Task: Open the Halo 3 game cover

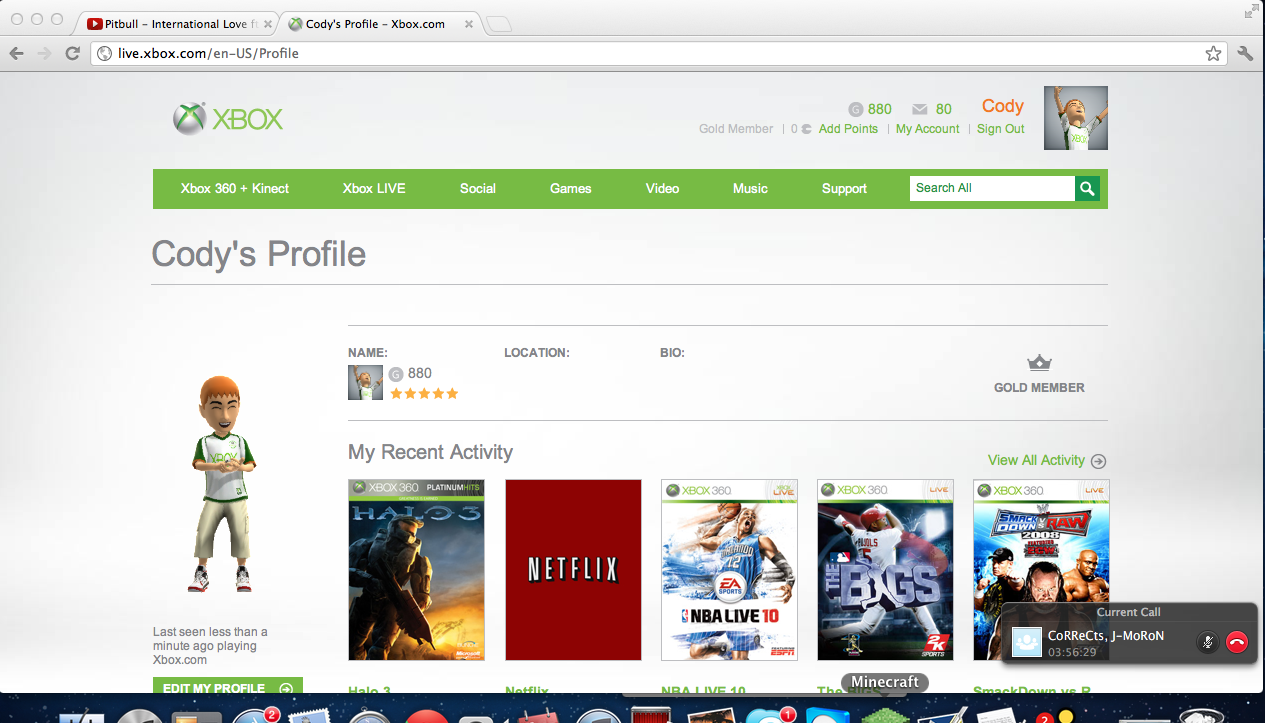Action: [416, 570]
